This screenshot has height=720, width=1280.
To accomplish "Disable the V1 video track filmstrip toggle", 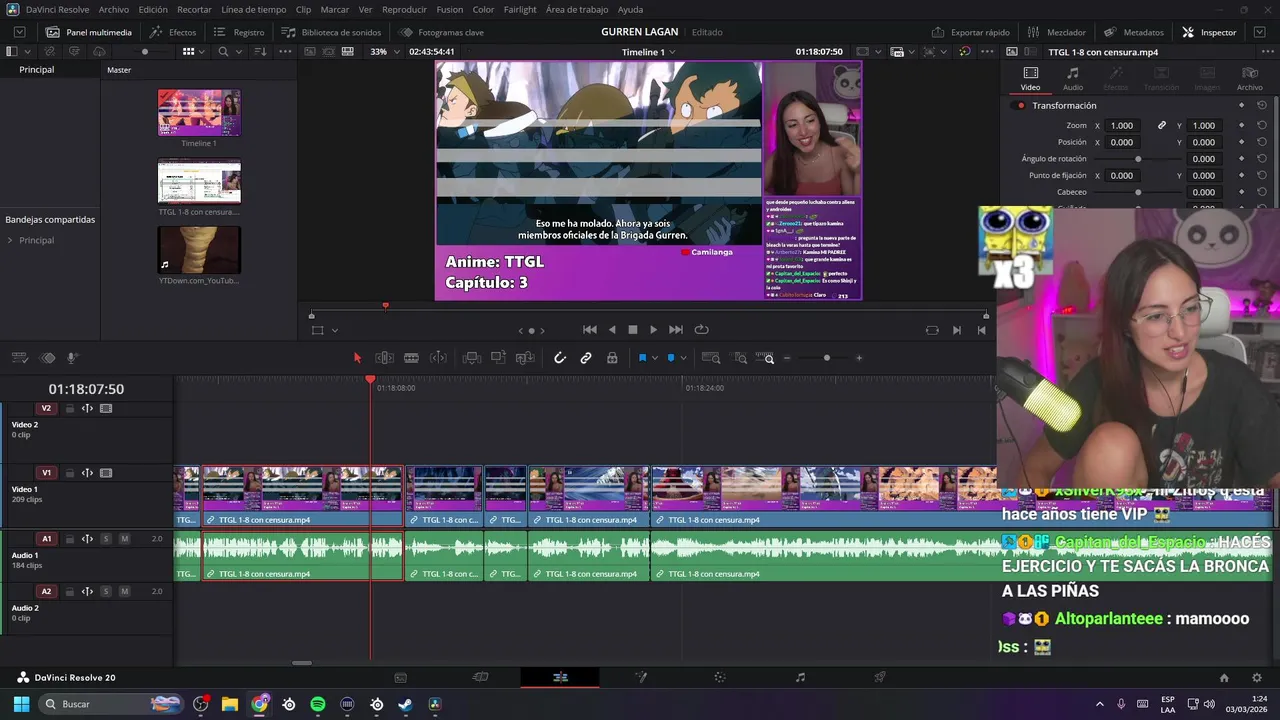I will pyautogui.click(x=106, y=473).
